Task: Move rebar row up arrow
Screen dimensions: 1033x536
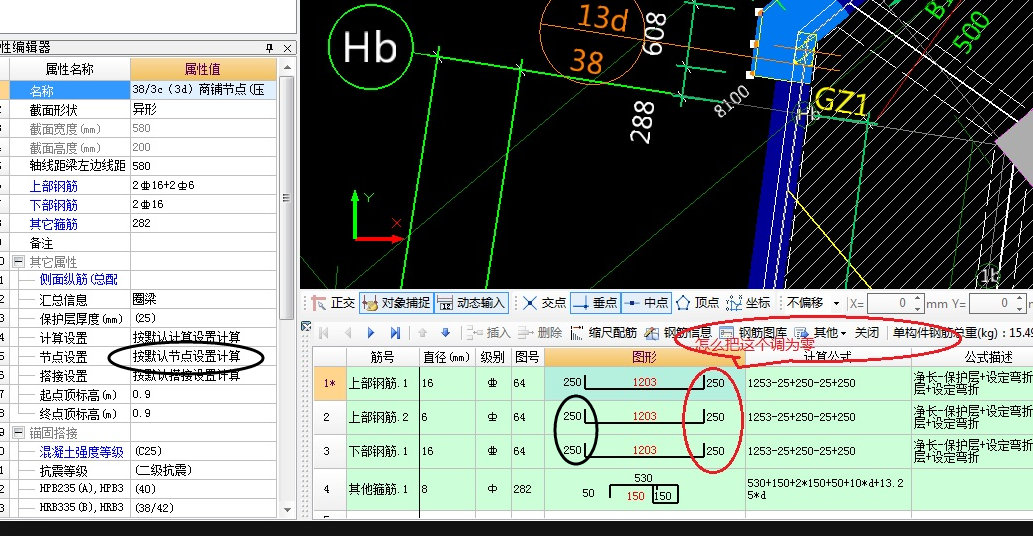Action: (x=422, y=333)
